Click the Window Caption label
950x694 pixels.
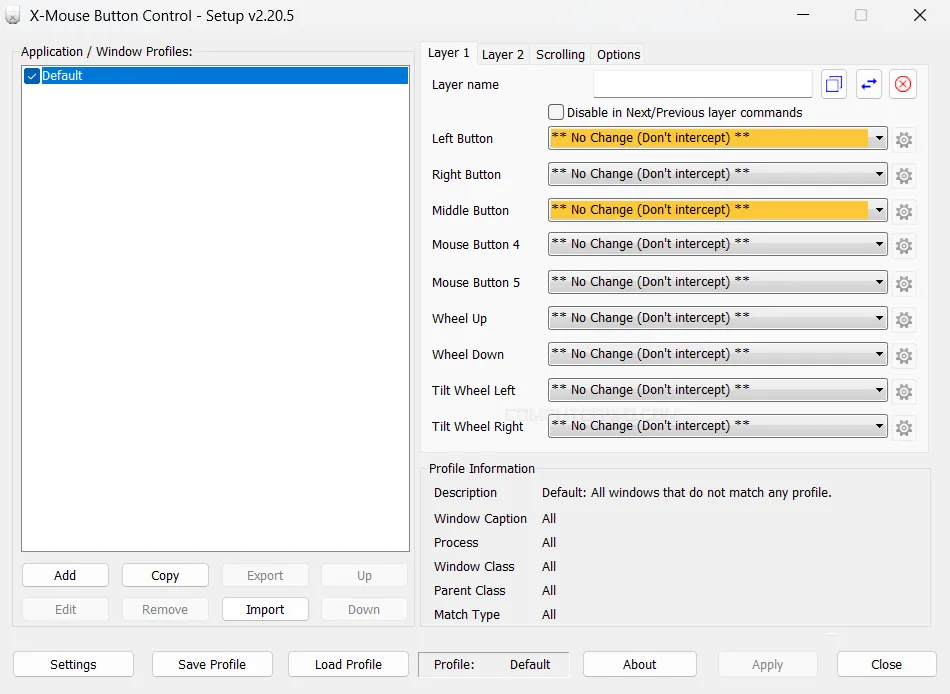point(480,519)
